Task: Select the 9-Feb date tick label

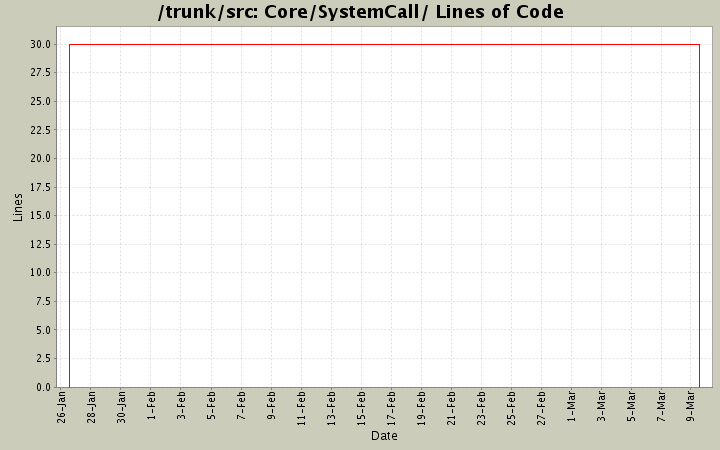Action: (x=272, y=408)
